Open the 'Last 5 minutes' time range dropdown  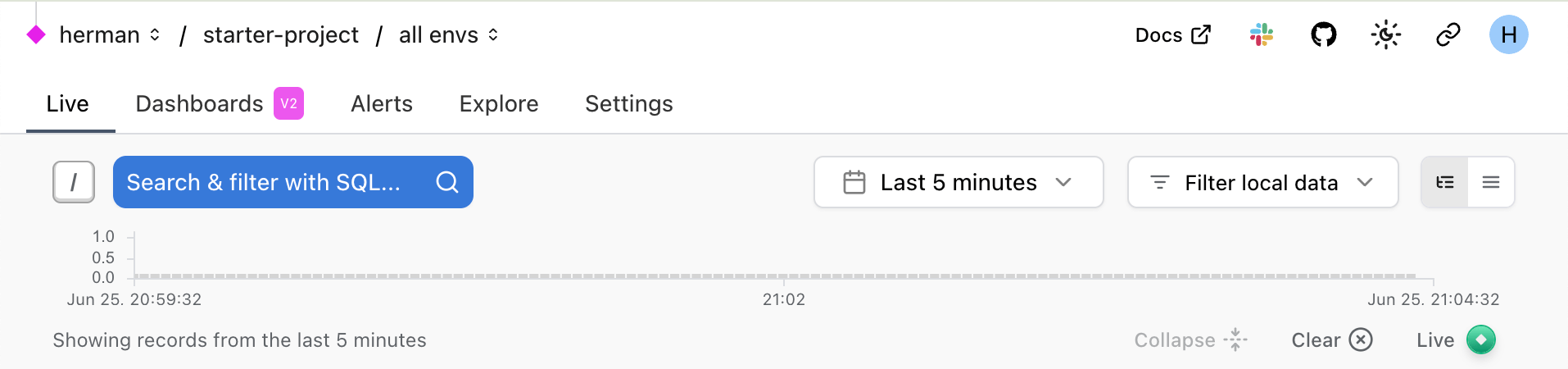point(958,182)
